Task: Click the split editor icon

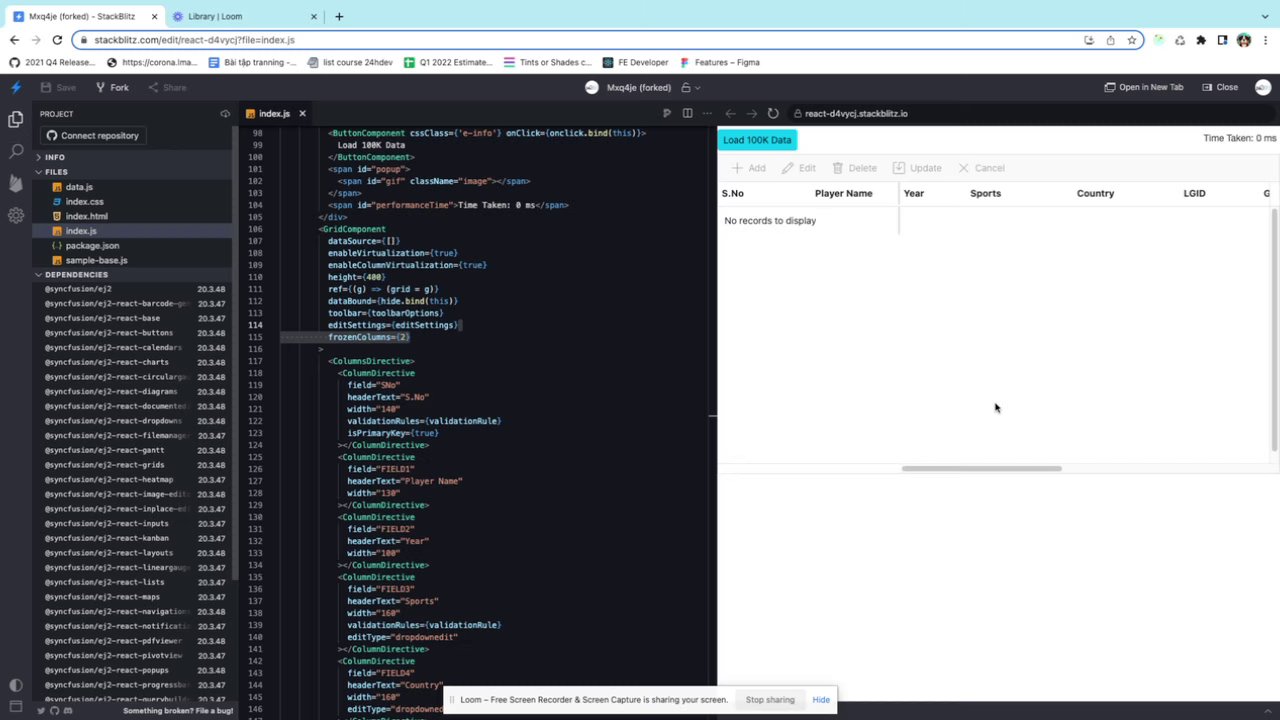Action: point(687,113)
